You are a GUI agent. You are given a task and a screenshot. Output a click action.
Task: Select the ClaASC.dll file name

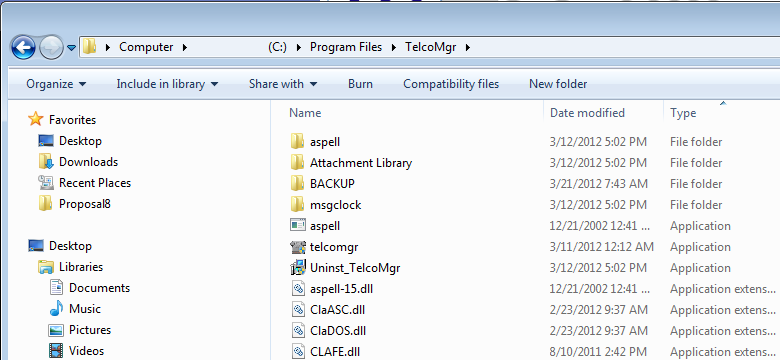337,309
